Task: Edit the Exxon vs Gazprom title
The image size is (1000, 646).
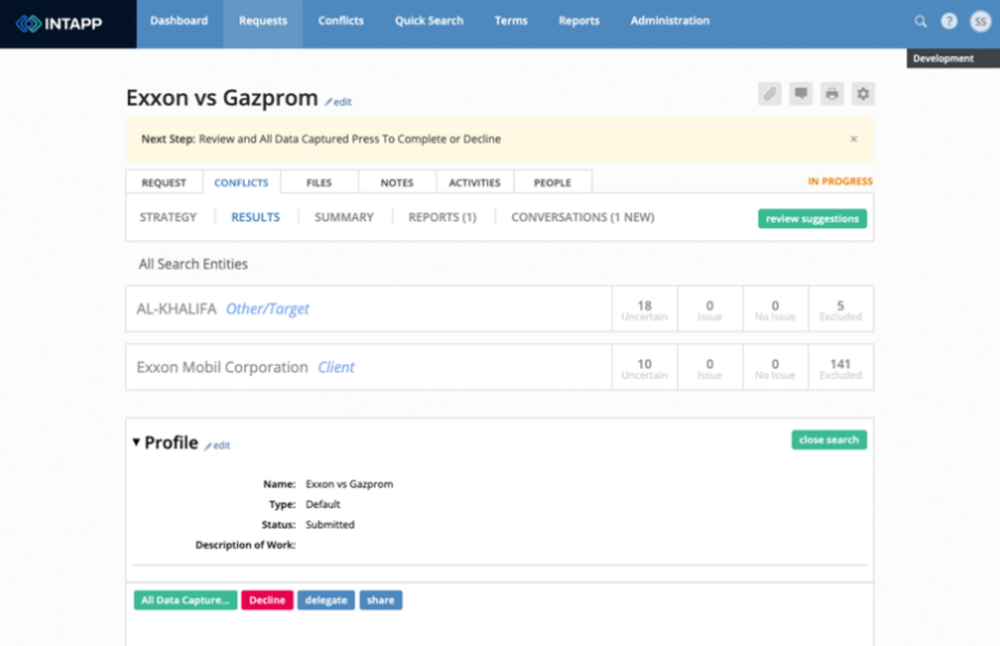Action: (x=339, y=101)
